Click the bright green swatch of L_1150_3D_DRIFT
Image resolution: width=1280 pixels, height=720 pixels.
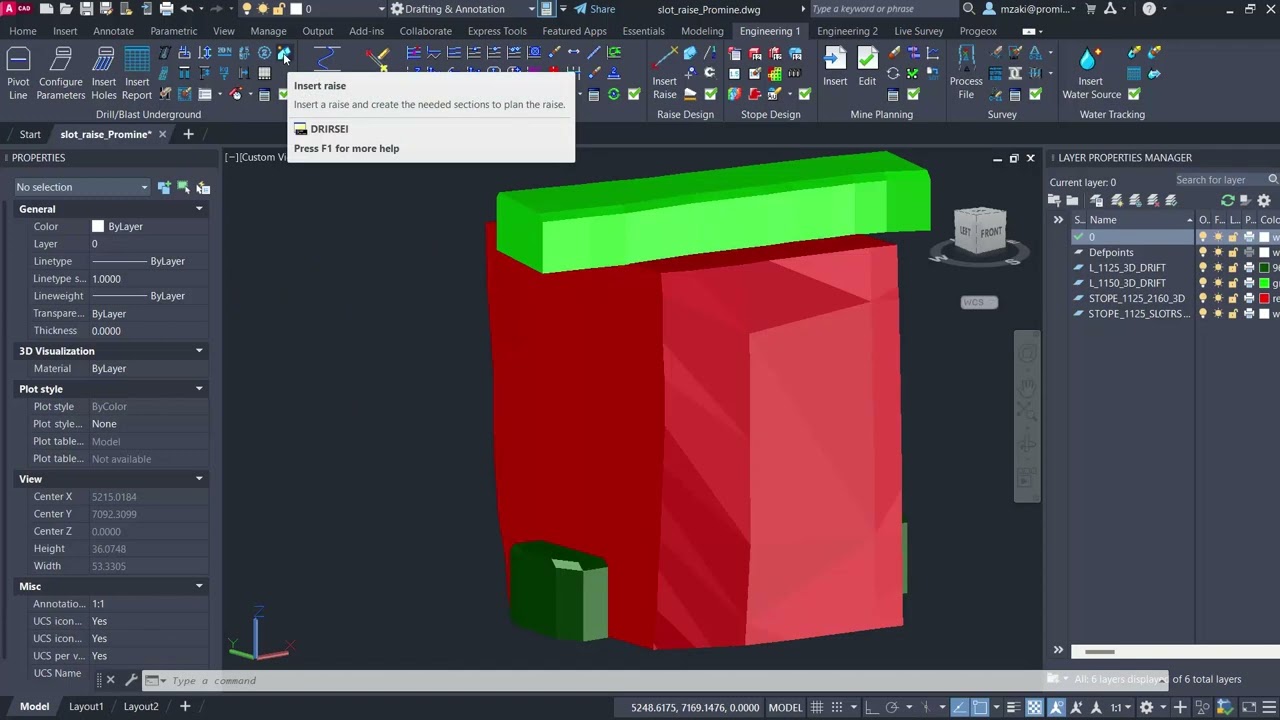[x=1264, y=283]
